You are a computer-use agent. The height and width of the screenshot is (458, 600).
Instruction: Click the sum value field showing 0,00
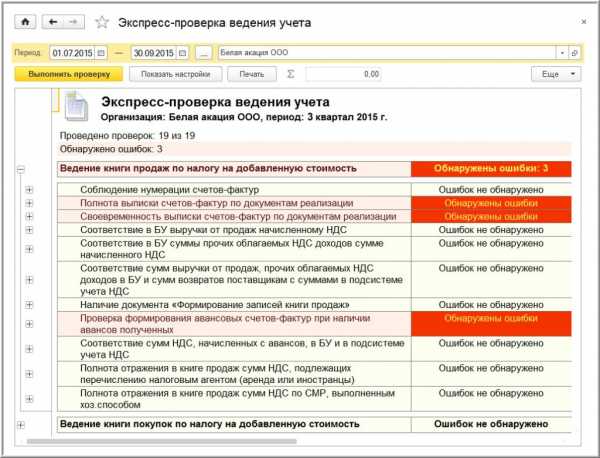click(x=344, y=74)
